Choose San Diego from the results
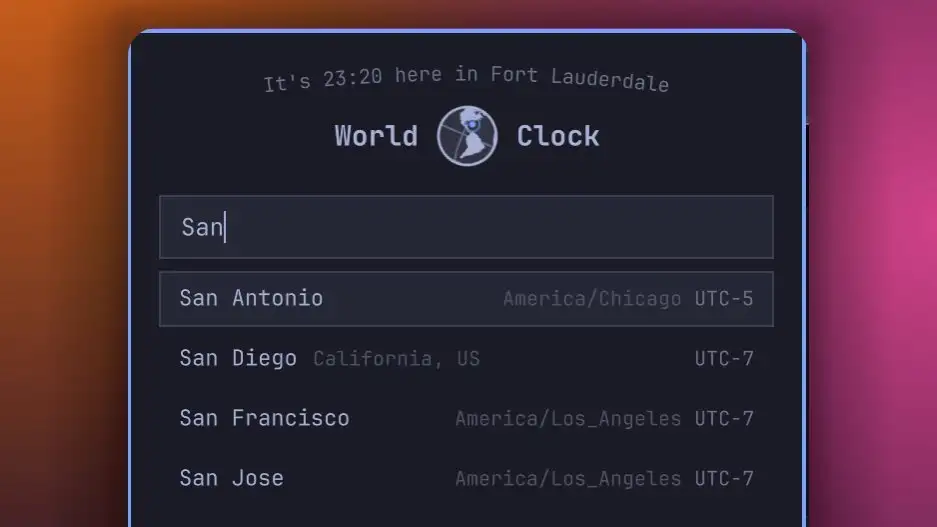The width and height of the screenshot is (937, 527). [466, 359]
